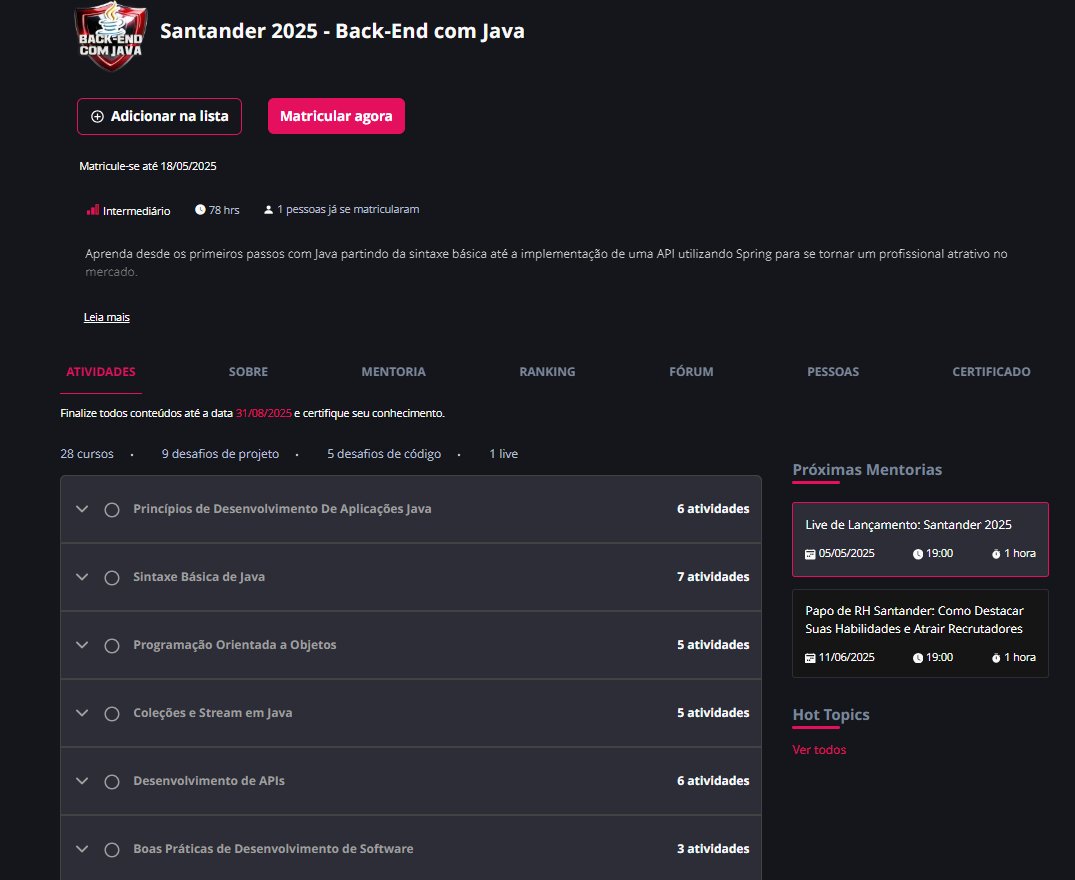Screen dimensions: 1075x880
Task: Click 3 atividades in Boas Práticas row
Action: click(x=713, y=848)
